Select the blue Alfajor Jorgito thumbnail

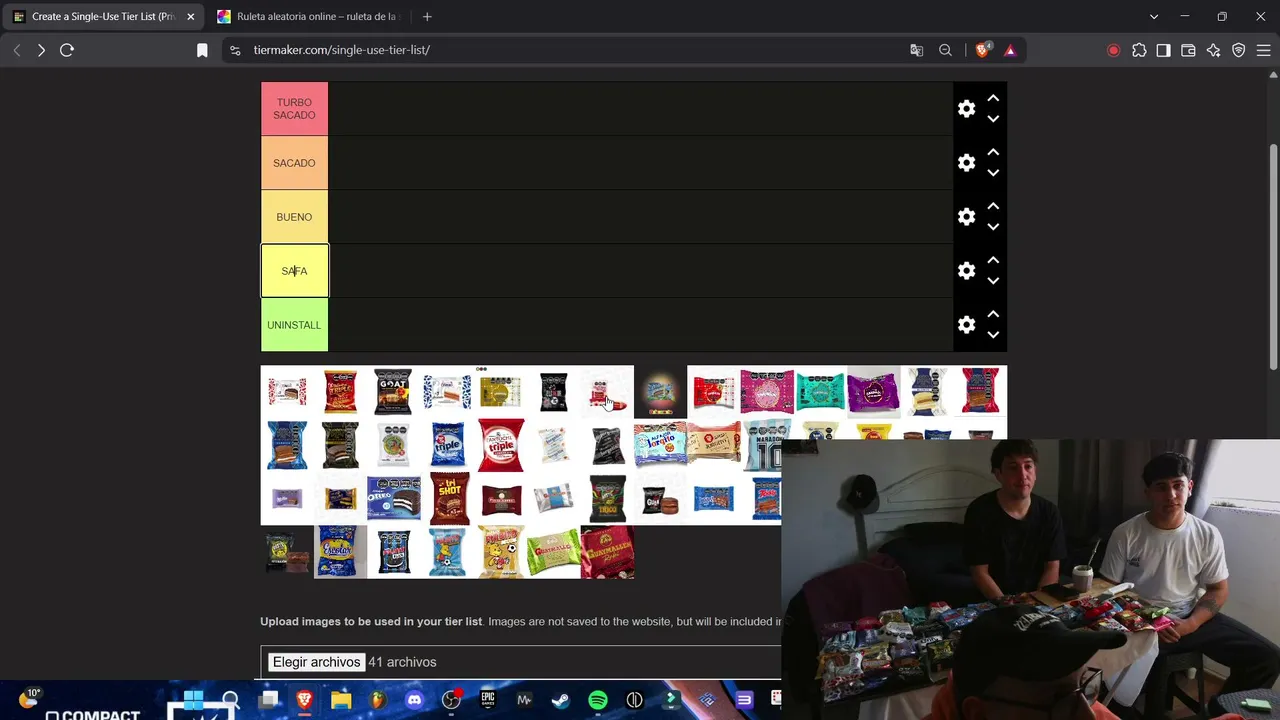click(x=660, y=445)
